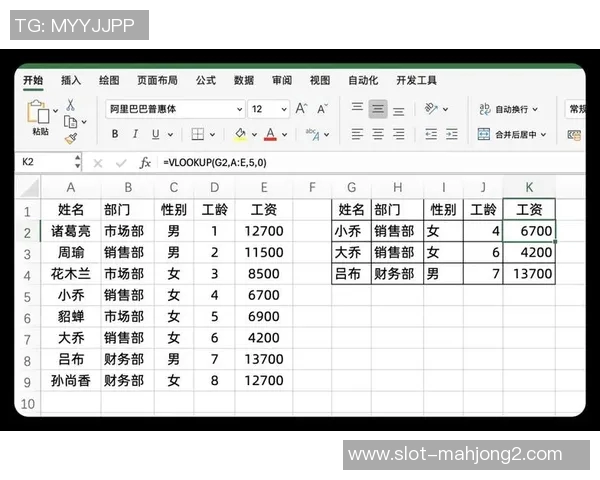
Task: Click the Align Right icon
Action: [x=398, y=134]
